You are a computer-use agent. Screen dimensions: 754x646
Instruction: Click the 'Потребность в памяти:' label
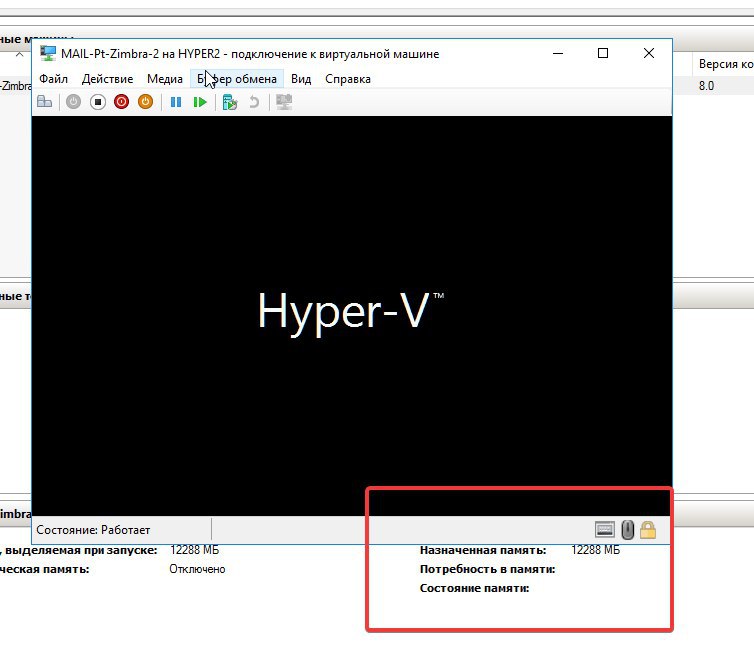[x=487, y=570]
